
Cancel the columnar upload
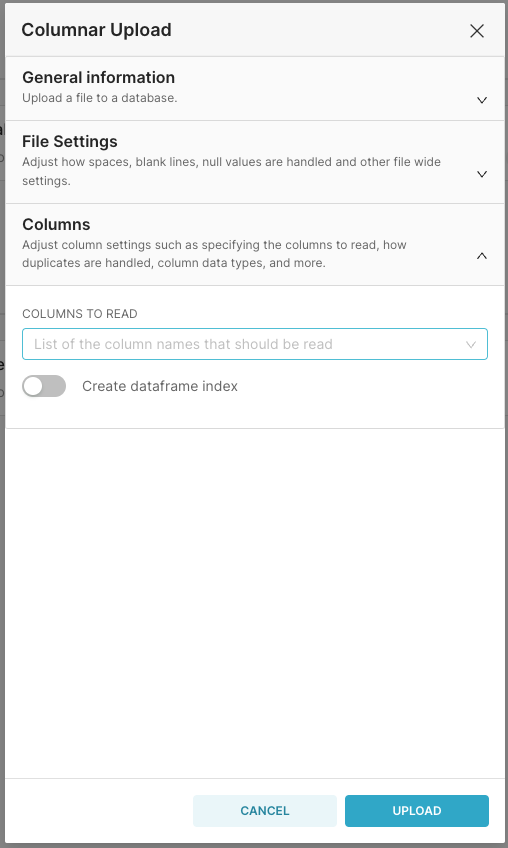pyautogui.click(x=265, y=811)
